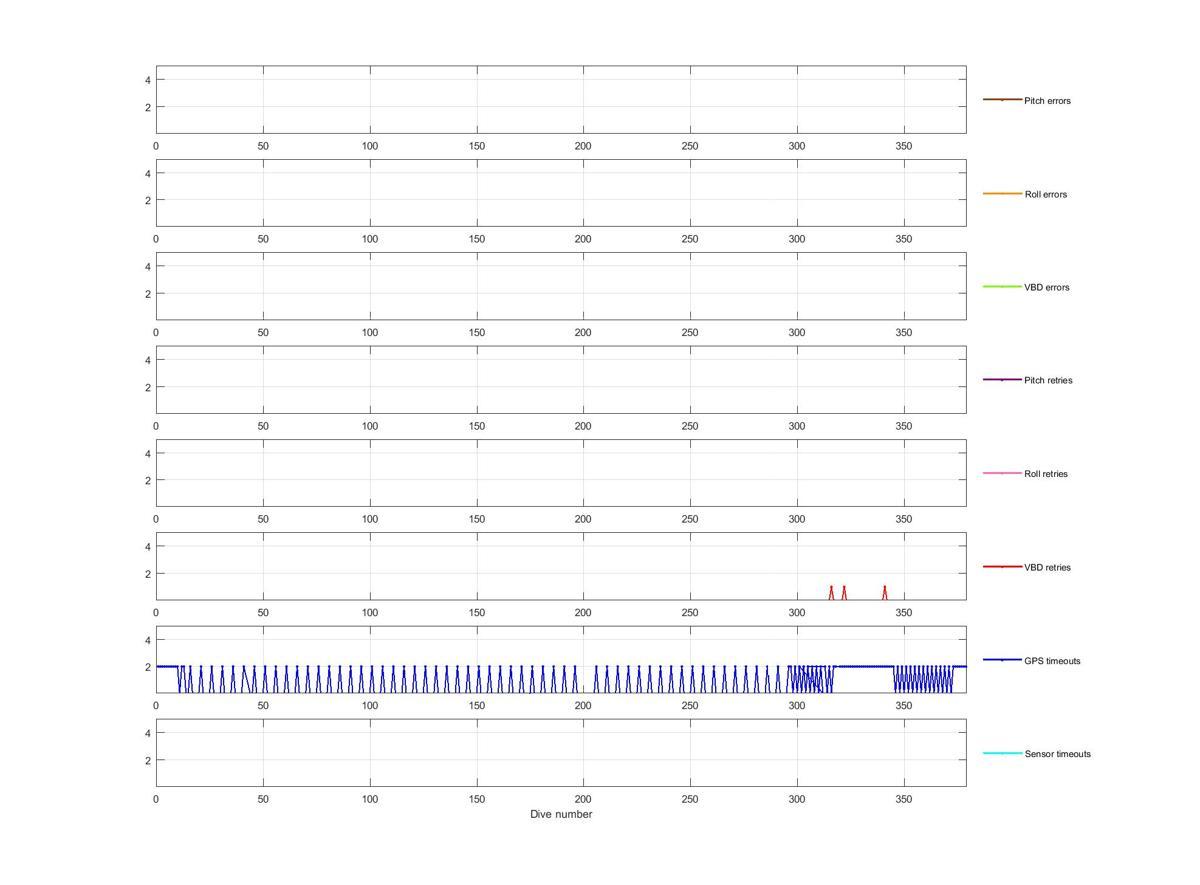The image size is (1200, 885).
Task: Click the last red VBD retries spike
Action: pyautogui.click(x=885, y=593)
